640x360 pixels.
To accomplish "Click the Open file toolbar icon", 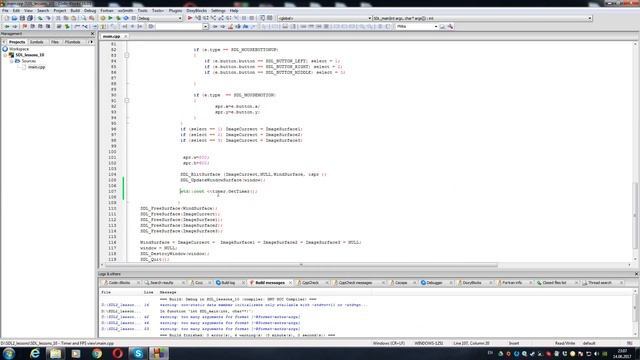I will pos(14,18).
